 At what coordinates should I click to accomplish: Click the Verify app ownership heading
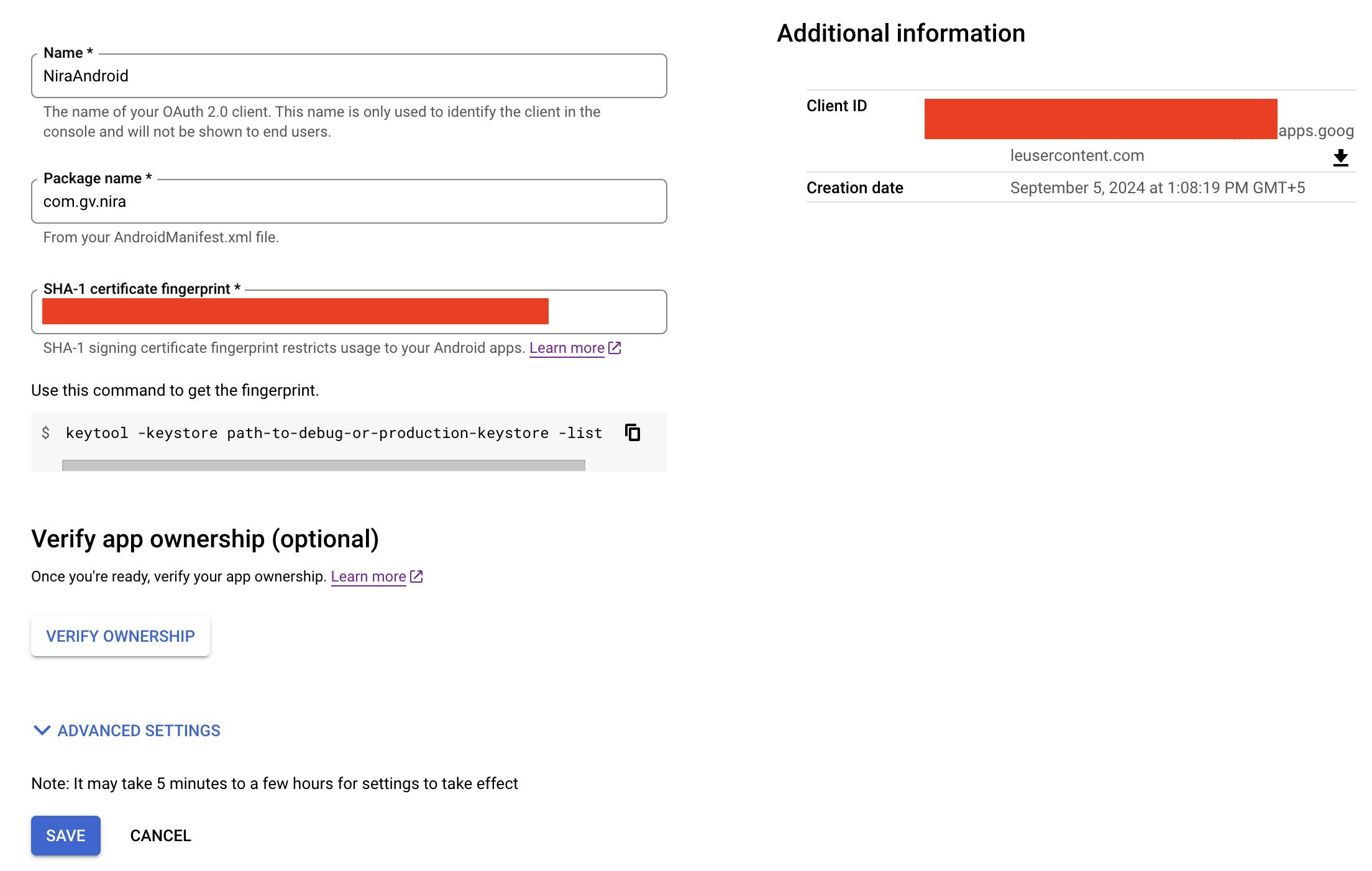pos(205,539)
